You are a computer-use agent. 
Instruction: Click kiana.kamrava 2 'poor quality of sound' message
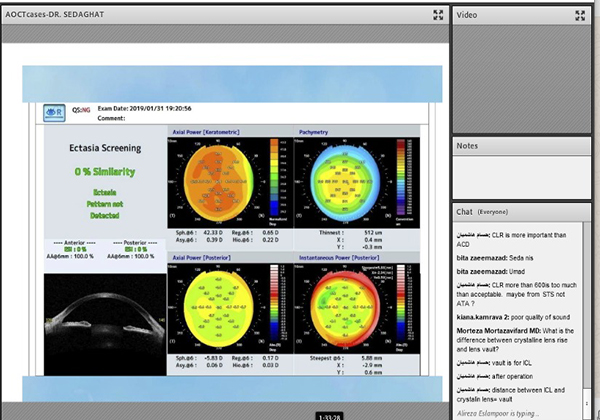513,317
